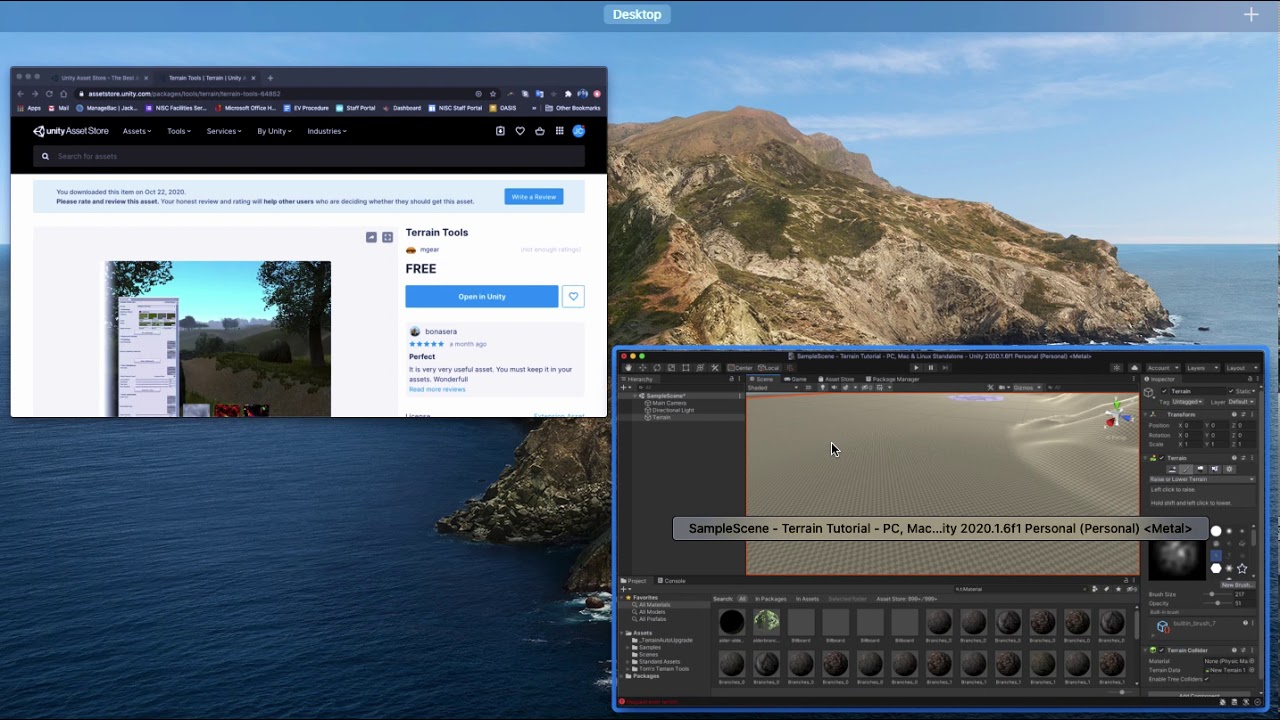1280x720 pixels.
Task: Open the Layers dropdown in Unity
Action: (x=1202, y=368)
